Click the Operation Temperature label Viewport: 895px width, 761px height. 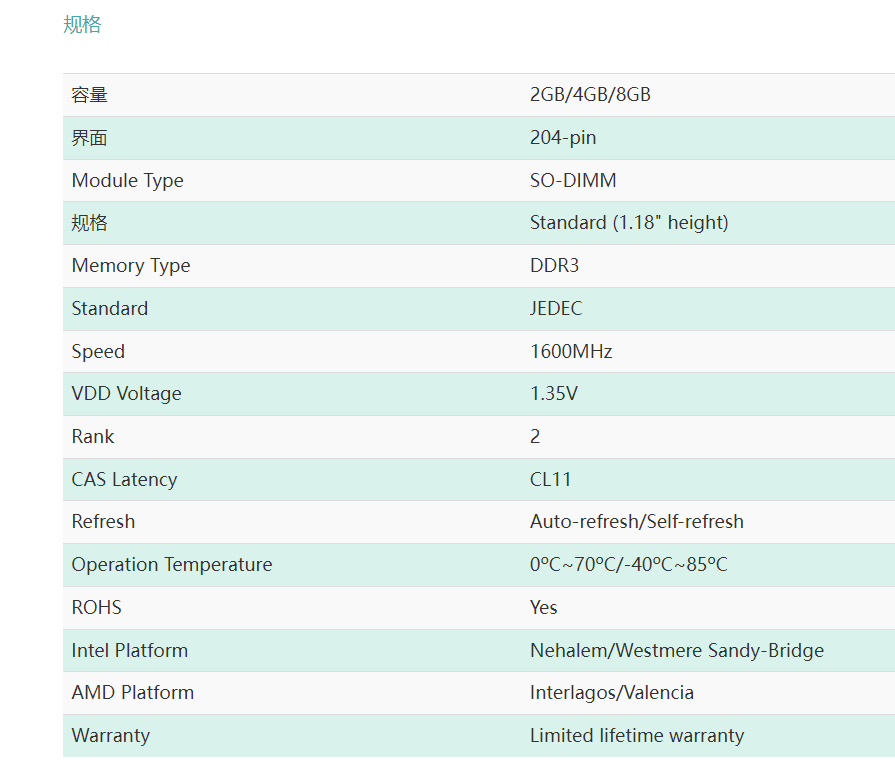click(172, 565)
